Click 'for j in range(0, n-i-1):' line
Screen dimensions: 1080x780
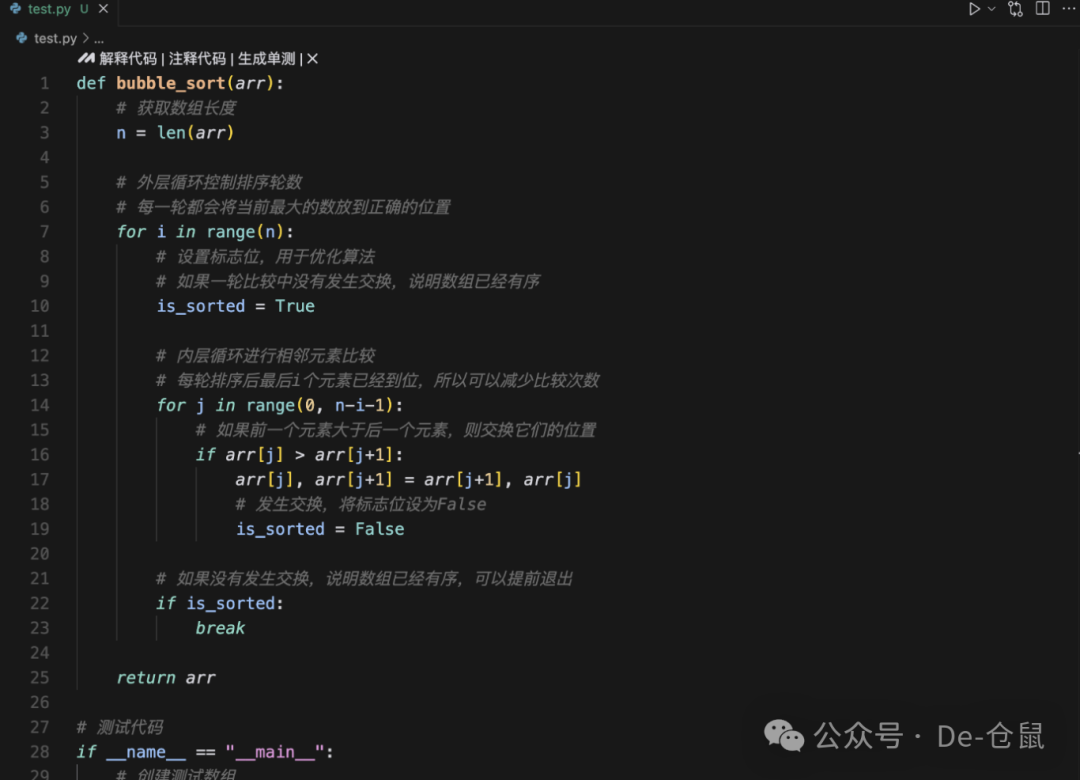[x=280, y=405]
